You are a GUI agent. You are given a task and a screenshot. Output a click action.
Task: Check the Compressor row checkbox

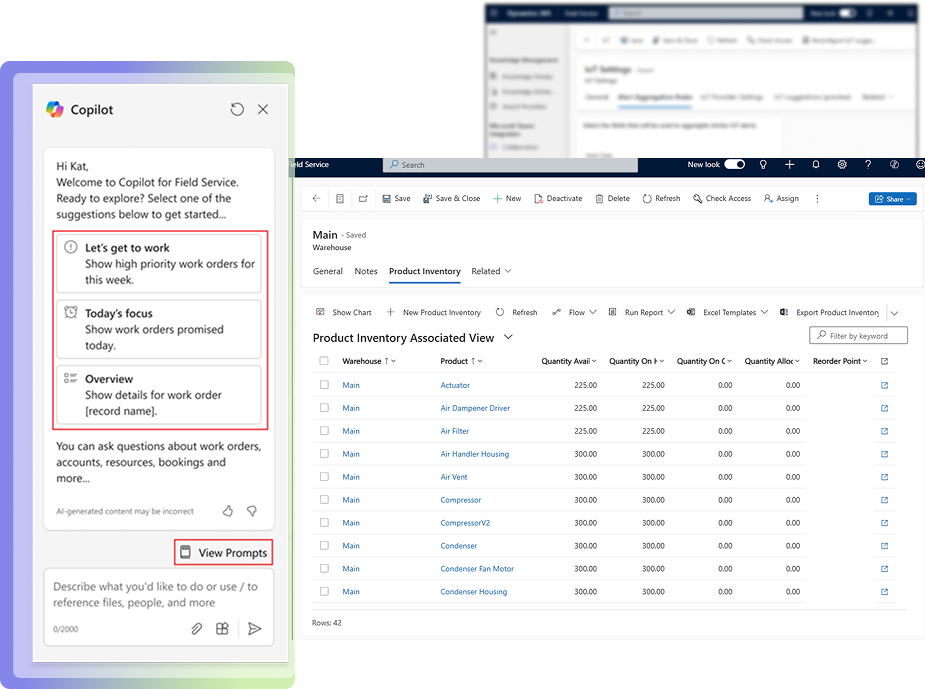(x=324, y=500)
